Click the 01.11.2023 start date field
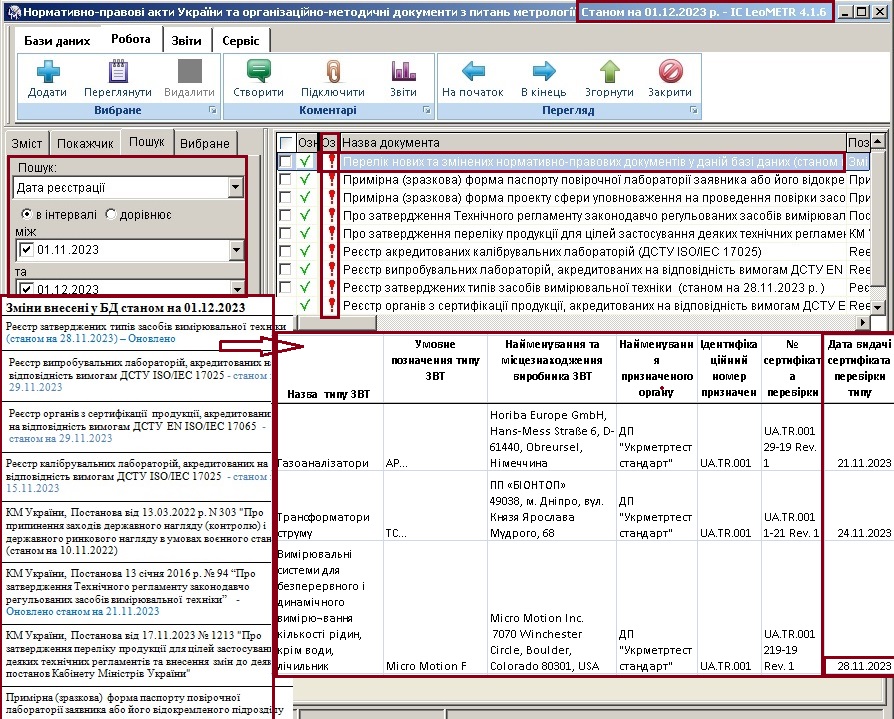The height and width of the screenshot is (719, 894). [131, 250]
